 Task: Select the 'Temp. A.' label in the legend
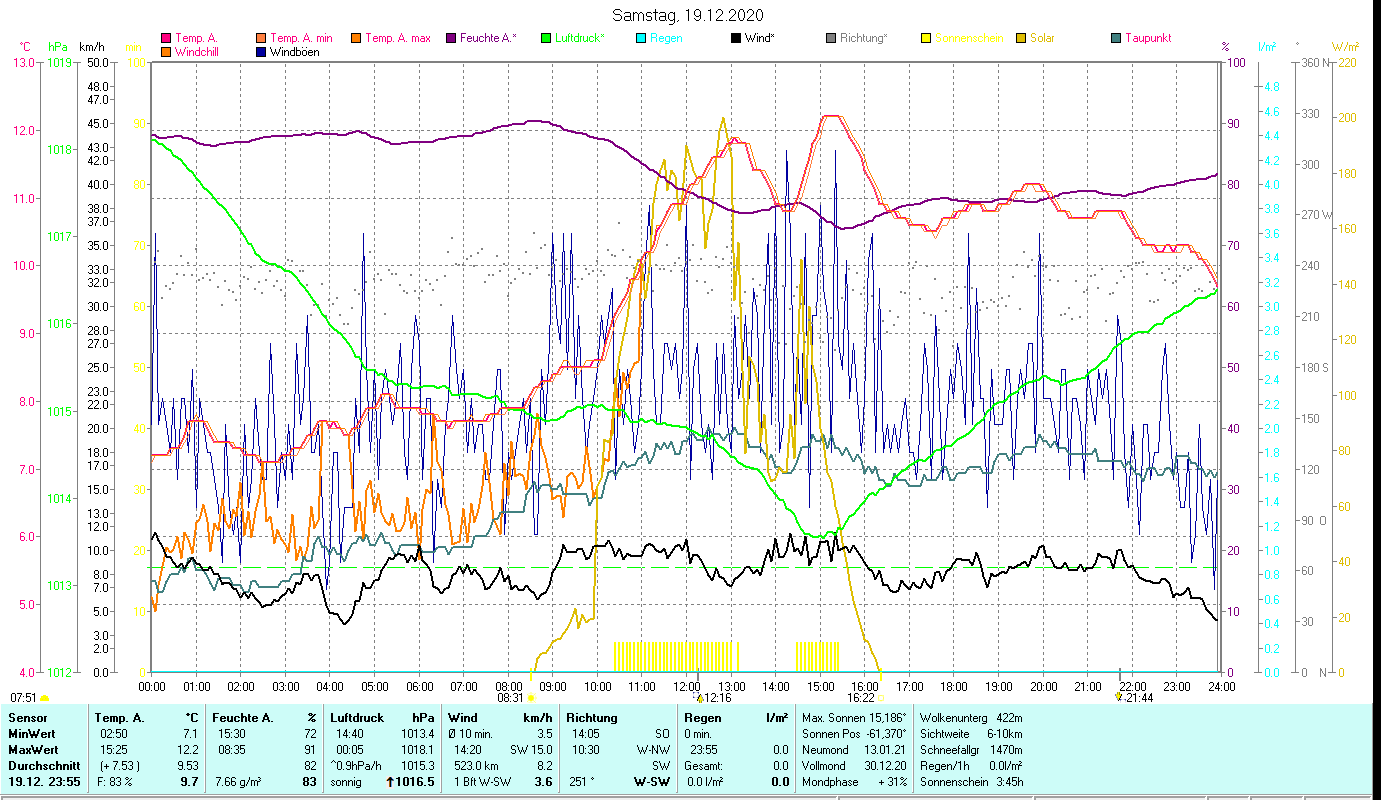click(x=196, y=39)
